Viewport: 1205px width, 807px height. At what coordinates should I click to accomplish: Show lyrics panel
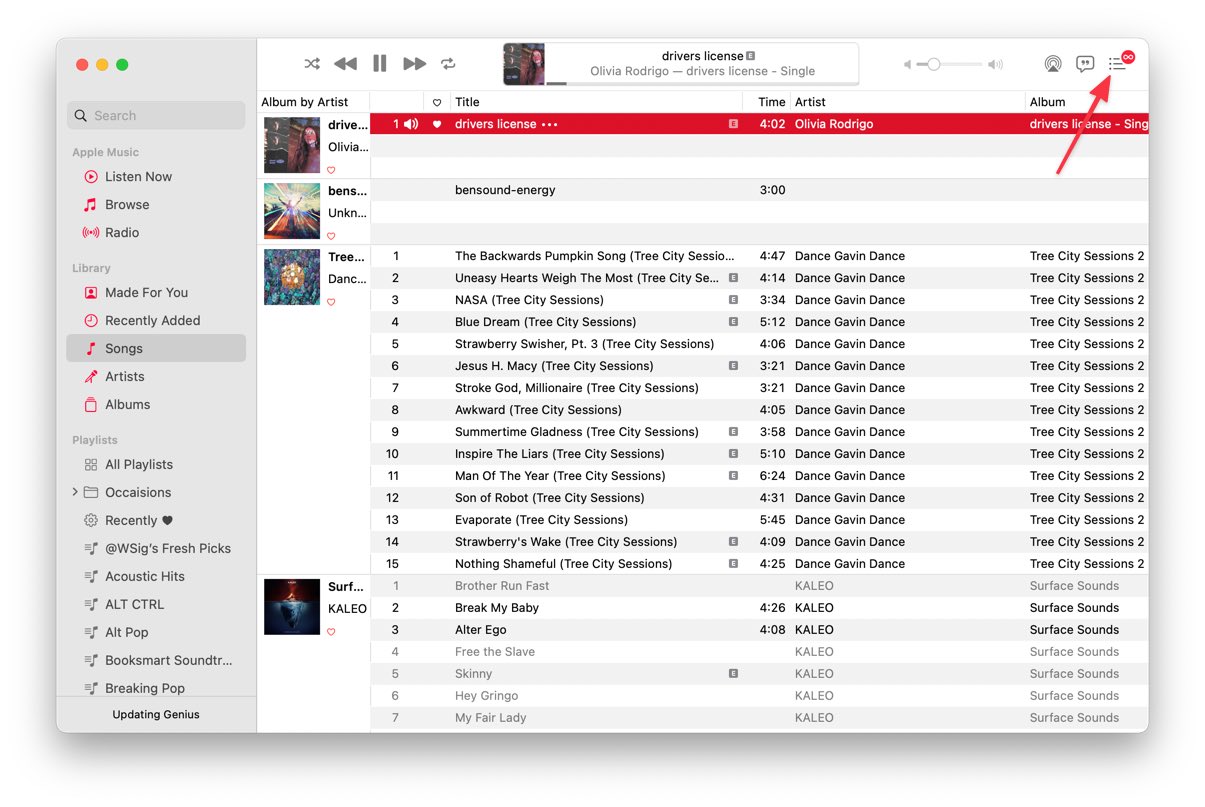point(1085,64)
